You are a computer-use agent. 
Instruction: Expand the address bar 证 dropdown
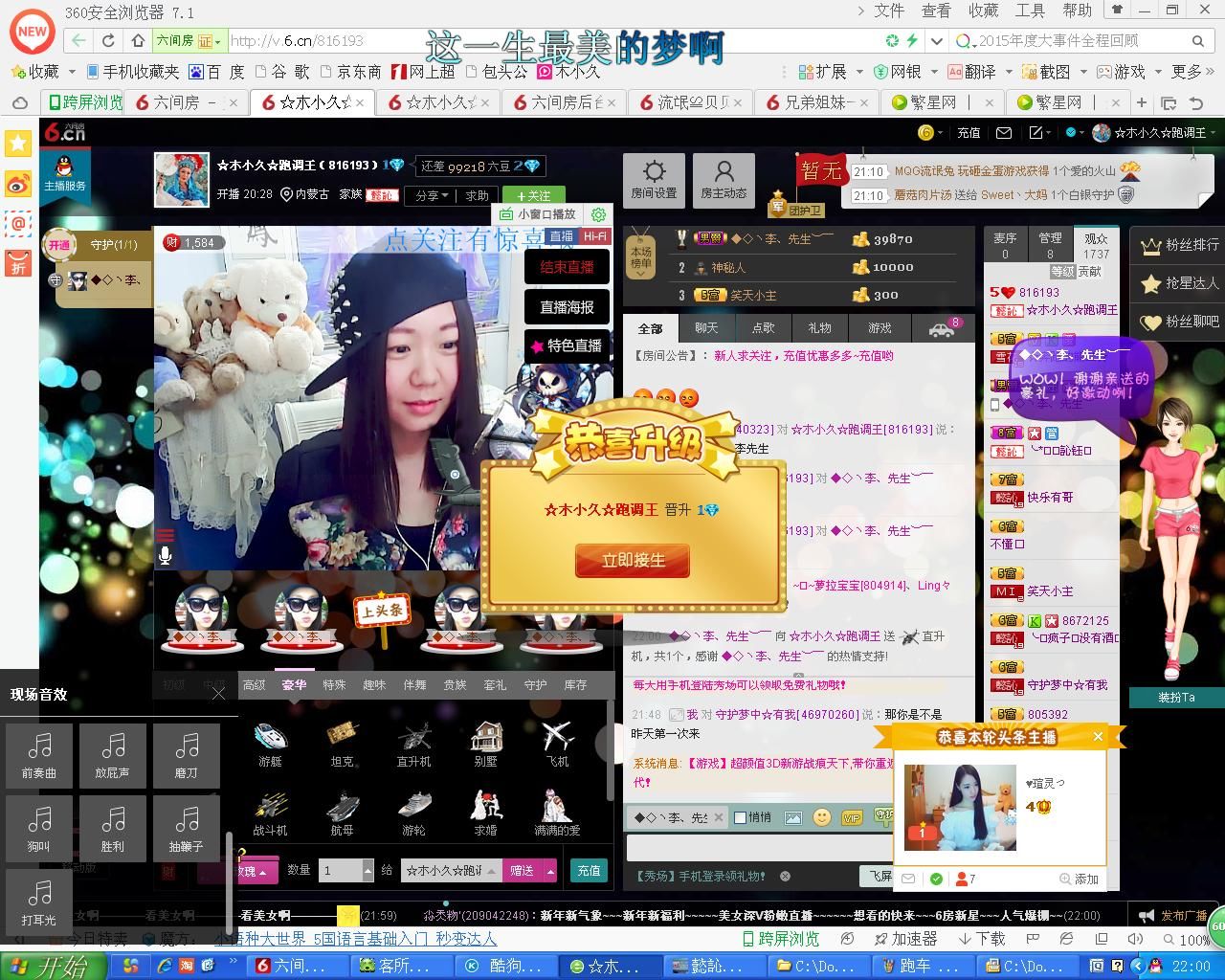[x=211, y=41]
